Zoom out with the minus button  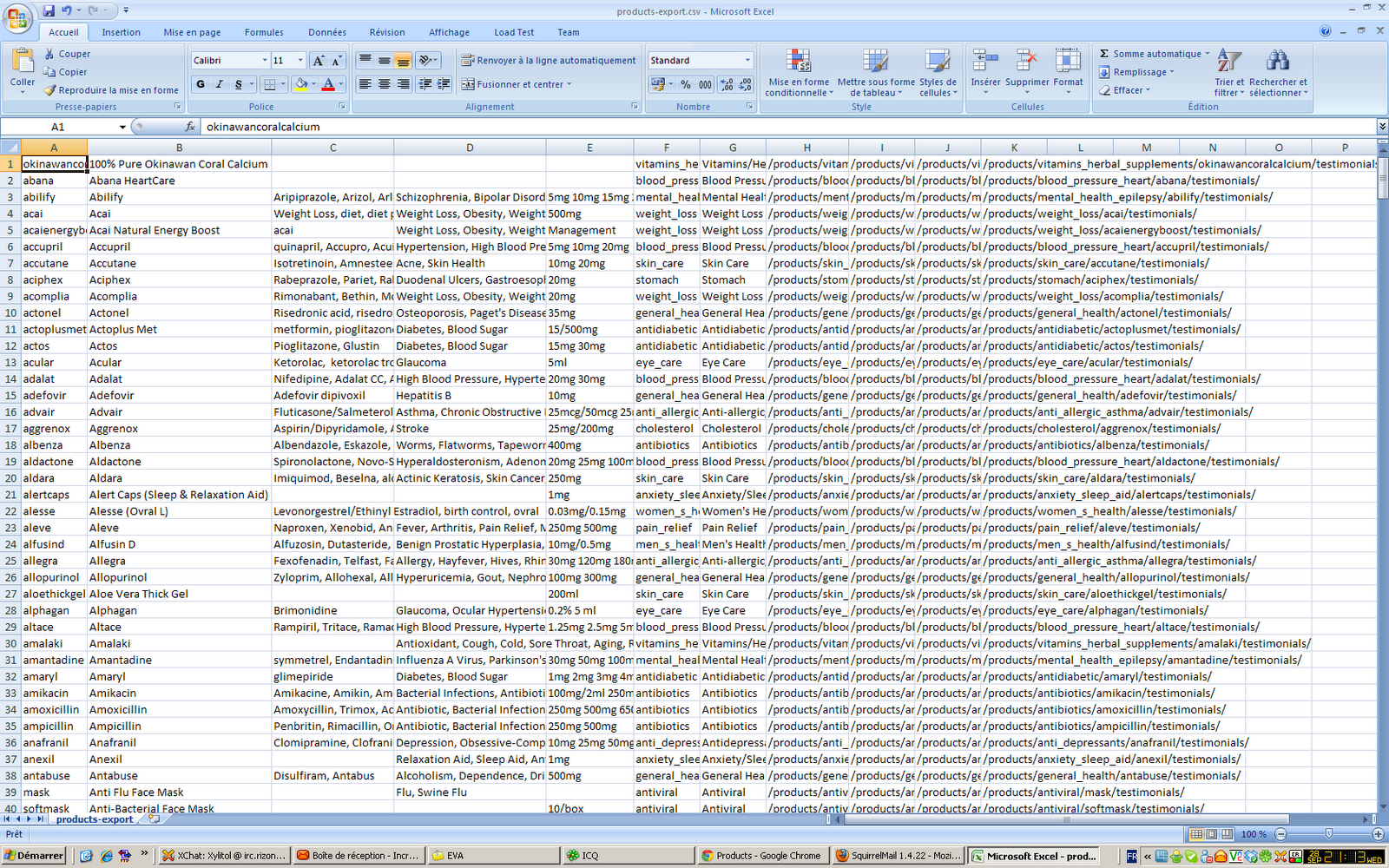(1280, 834)
